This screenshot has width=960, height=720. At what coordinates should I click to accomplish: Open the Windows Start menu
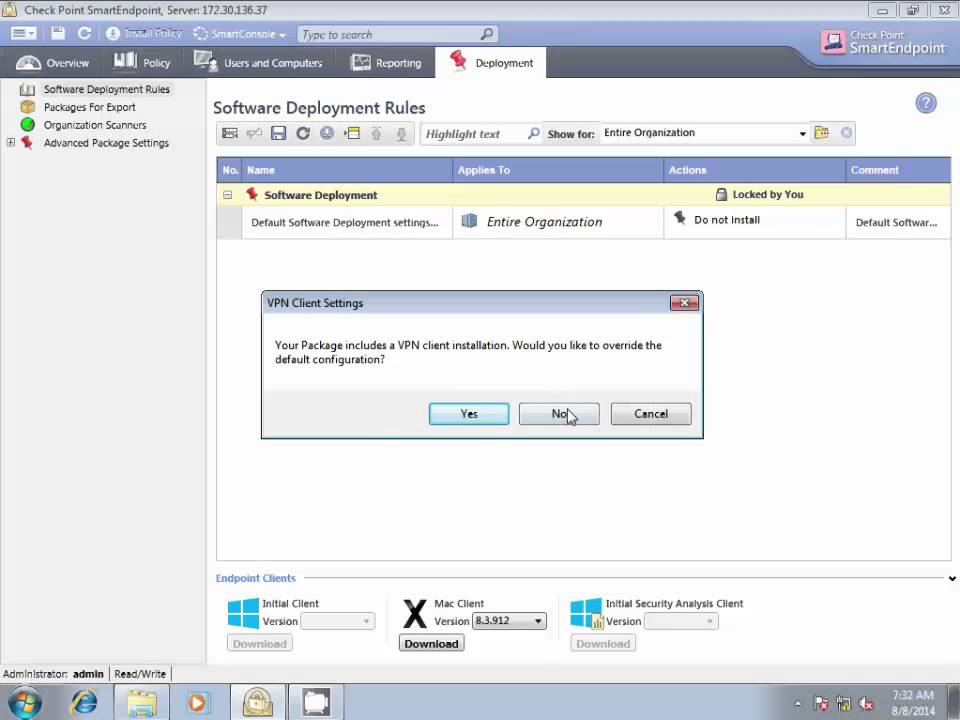(24, 702)
